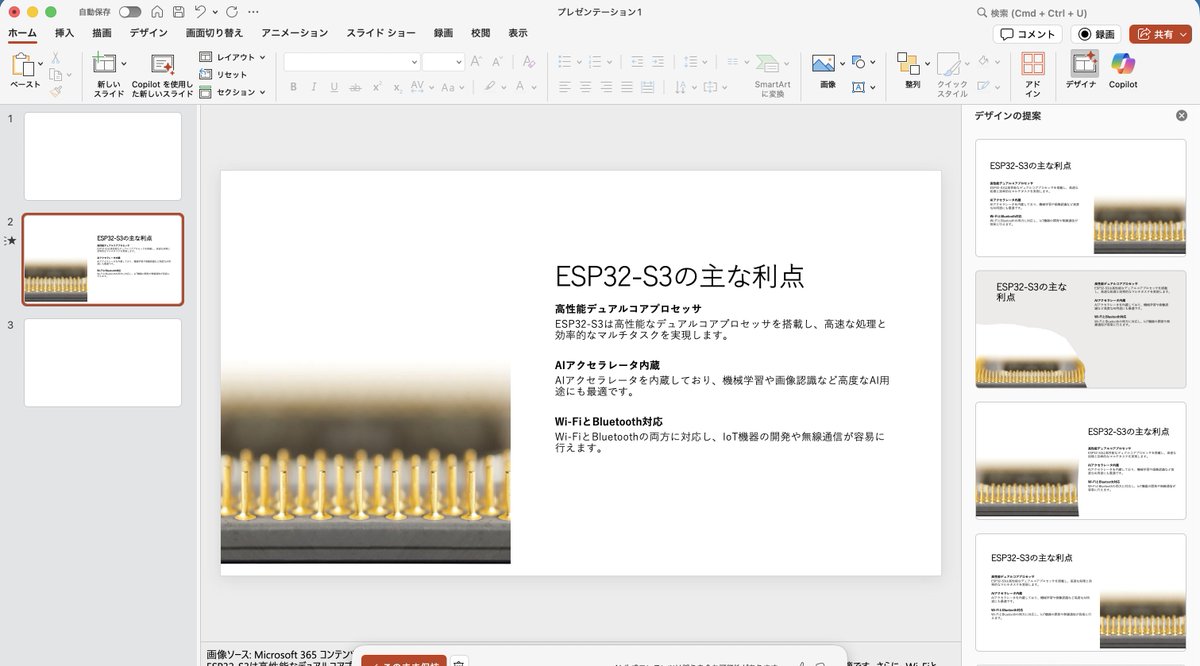Click the New Slide (新しいスライド) icon
Screen dimensions: 1200x666
(x=104, y=65)
